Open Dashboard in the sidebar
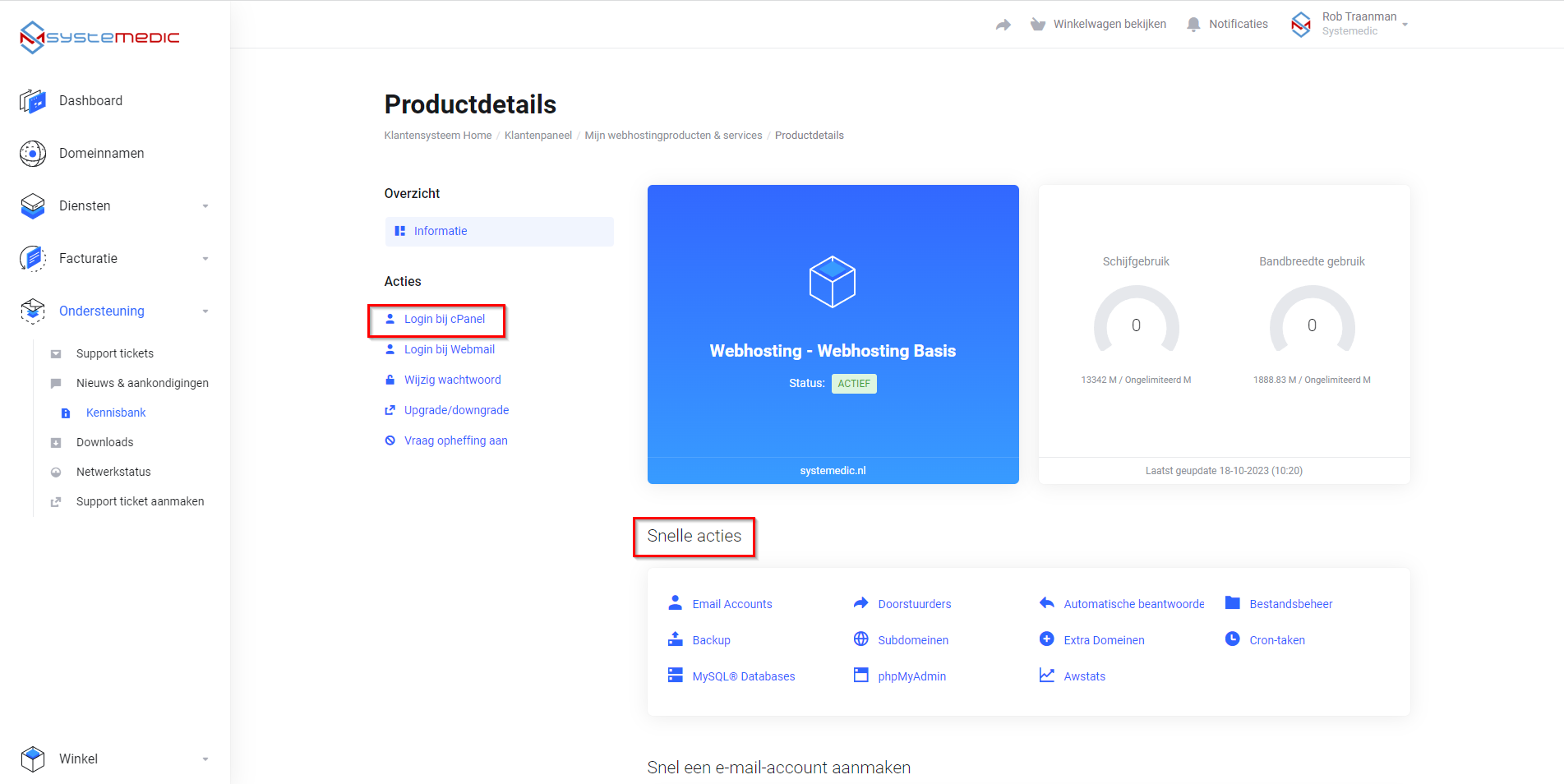Image resolution: width=1564 pixels, height=784 pixels. point(90,101)
